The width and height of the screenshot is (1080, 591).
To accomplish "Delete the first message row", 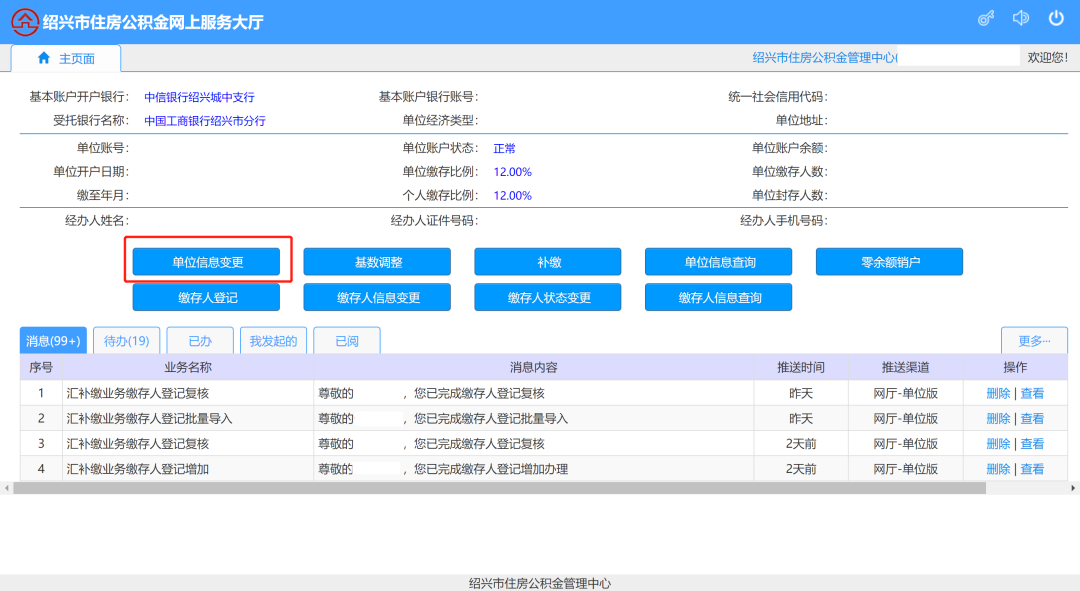I will [x=998, y=393].
